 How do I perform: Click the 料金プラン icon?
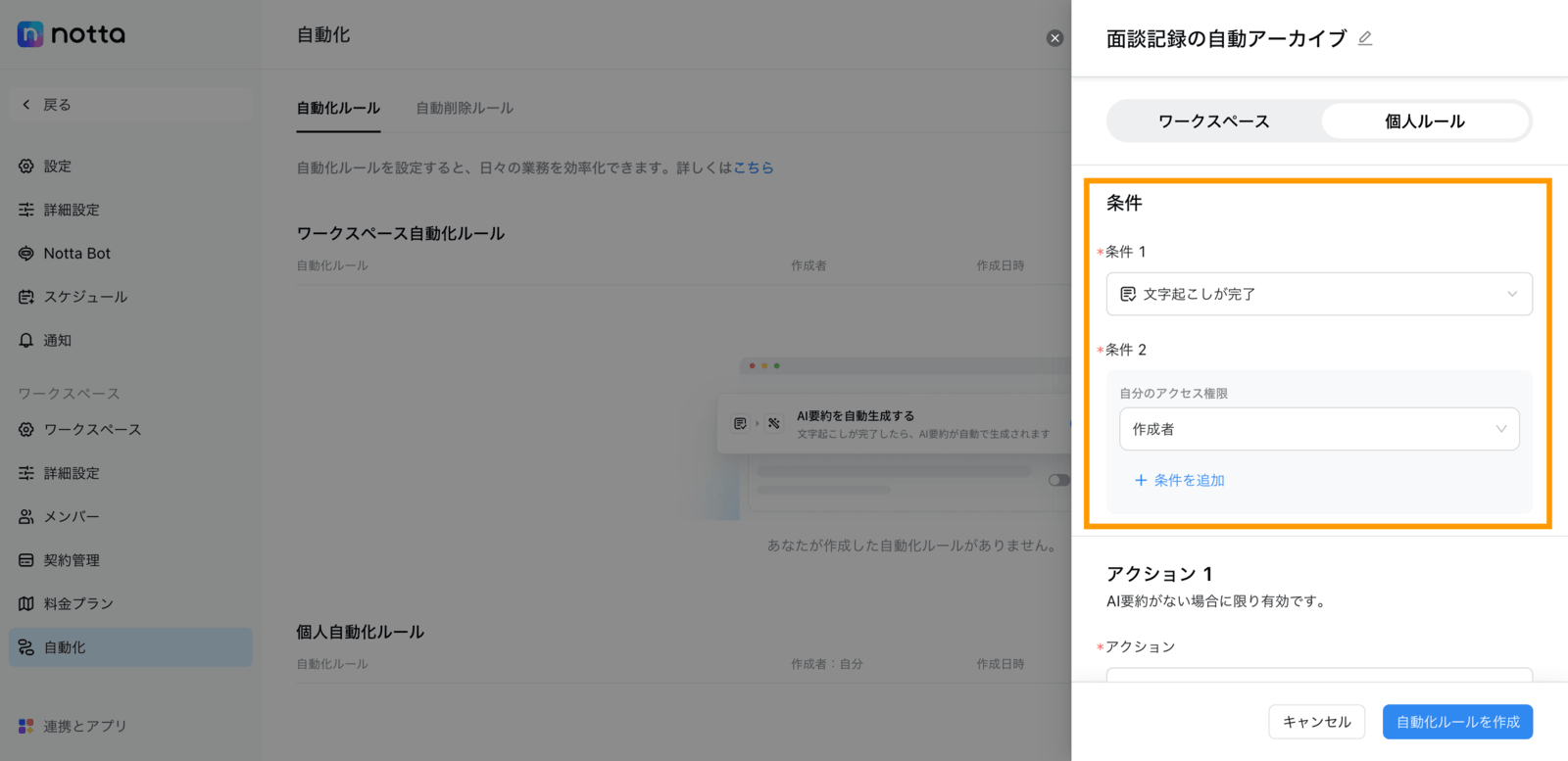click(x=26, y=603)
